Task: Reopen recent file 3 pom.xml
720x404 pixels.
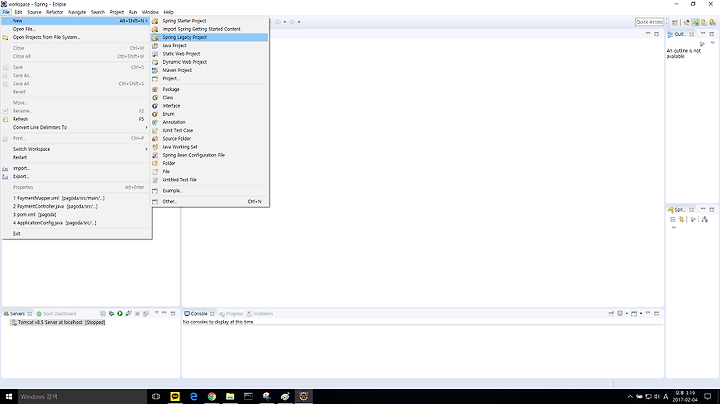Action: pos(76,215)
